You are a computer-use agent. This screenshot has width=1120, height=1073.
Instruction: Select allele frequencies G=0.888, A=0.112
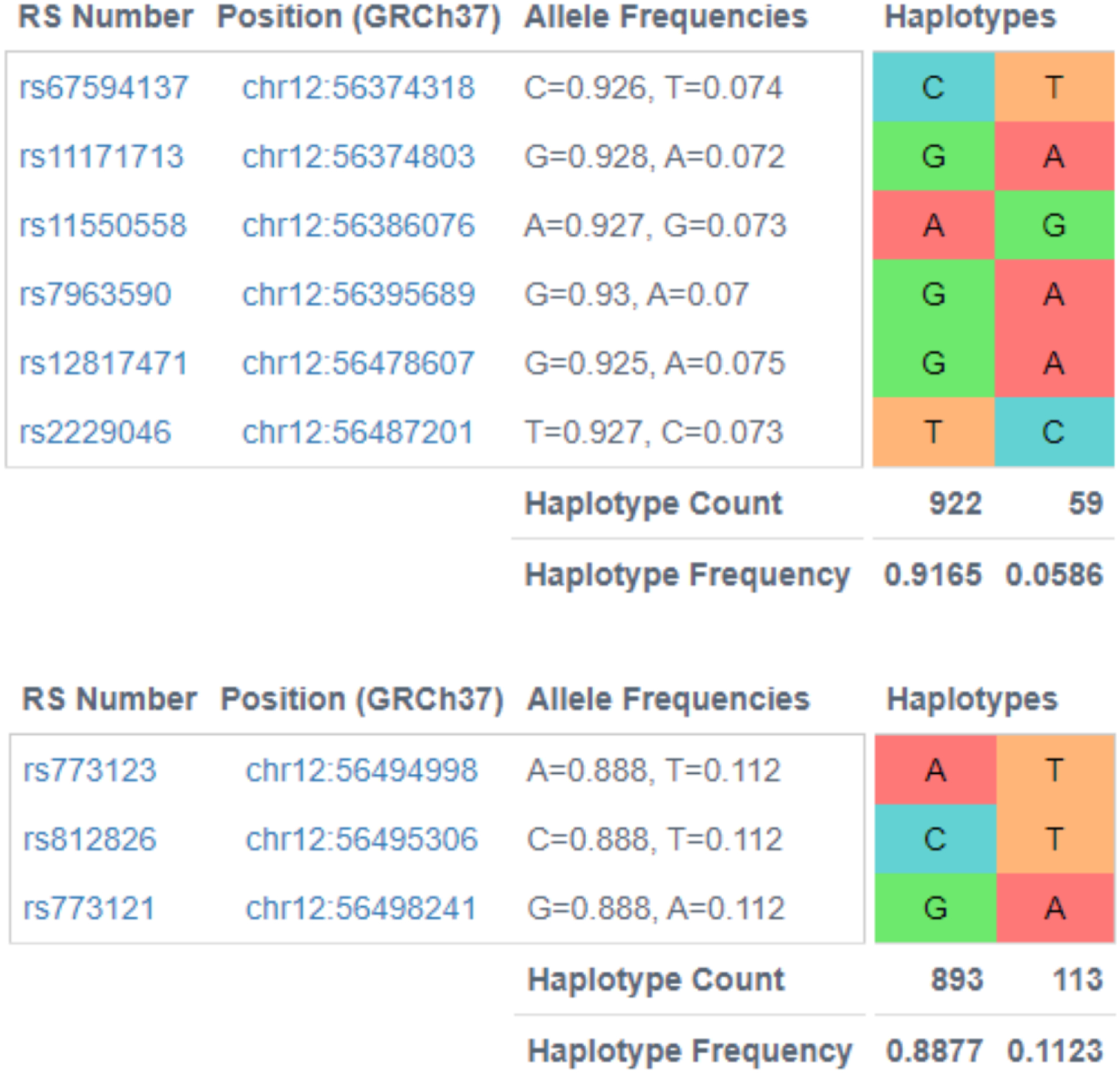(656, 908)
